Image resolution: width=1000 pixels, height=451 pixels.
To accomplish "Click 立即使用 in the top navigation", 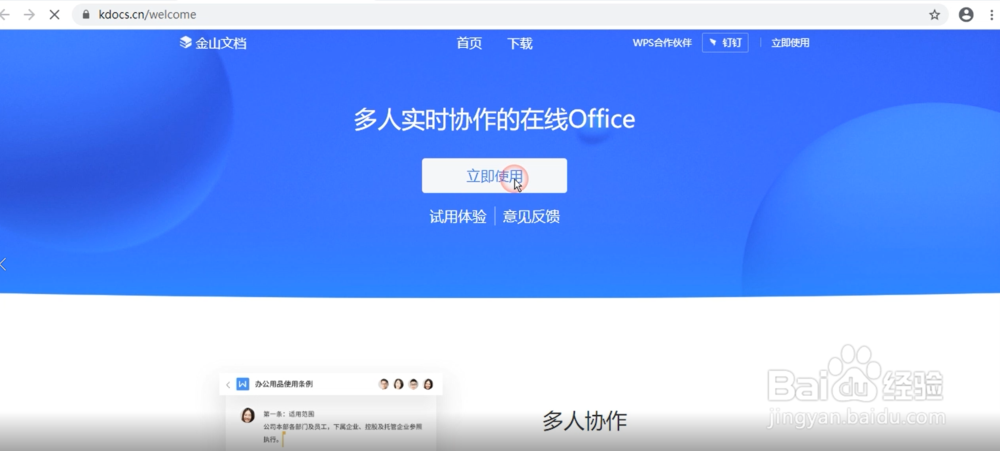I will [790, 43].
